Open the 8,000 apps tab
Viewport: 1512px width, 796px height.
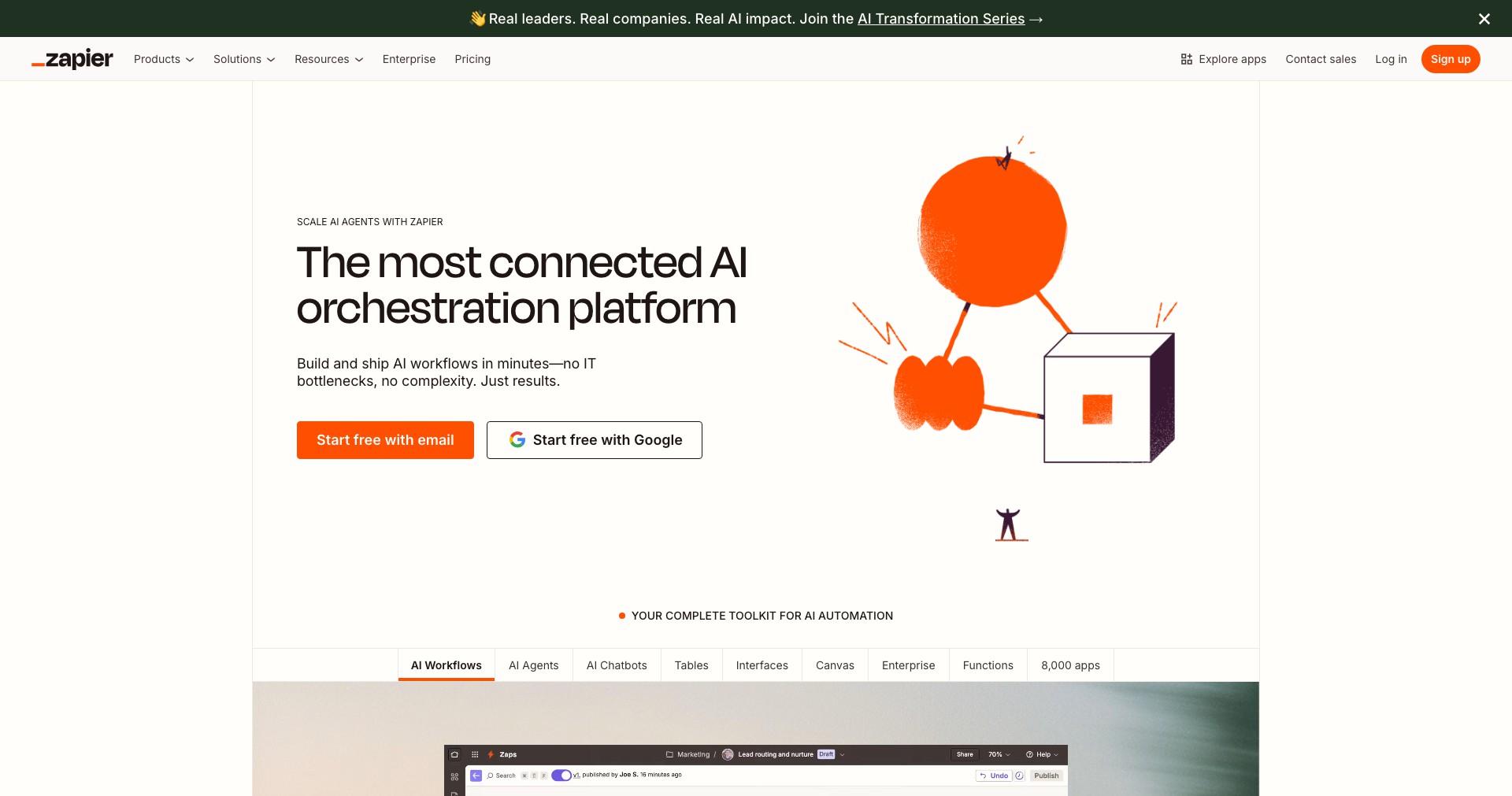[1071, 665]
